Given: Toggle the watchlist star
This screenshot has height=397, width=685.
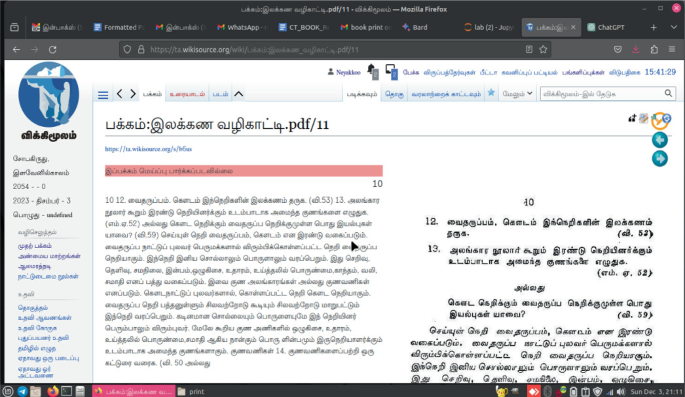Looking at the screenshot, I should 491,93.
